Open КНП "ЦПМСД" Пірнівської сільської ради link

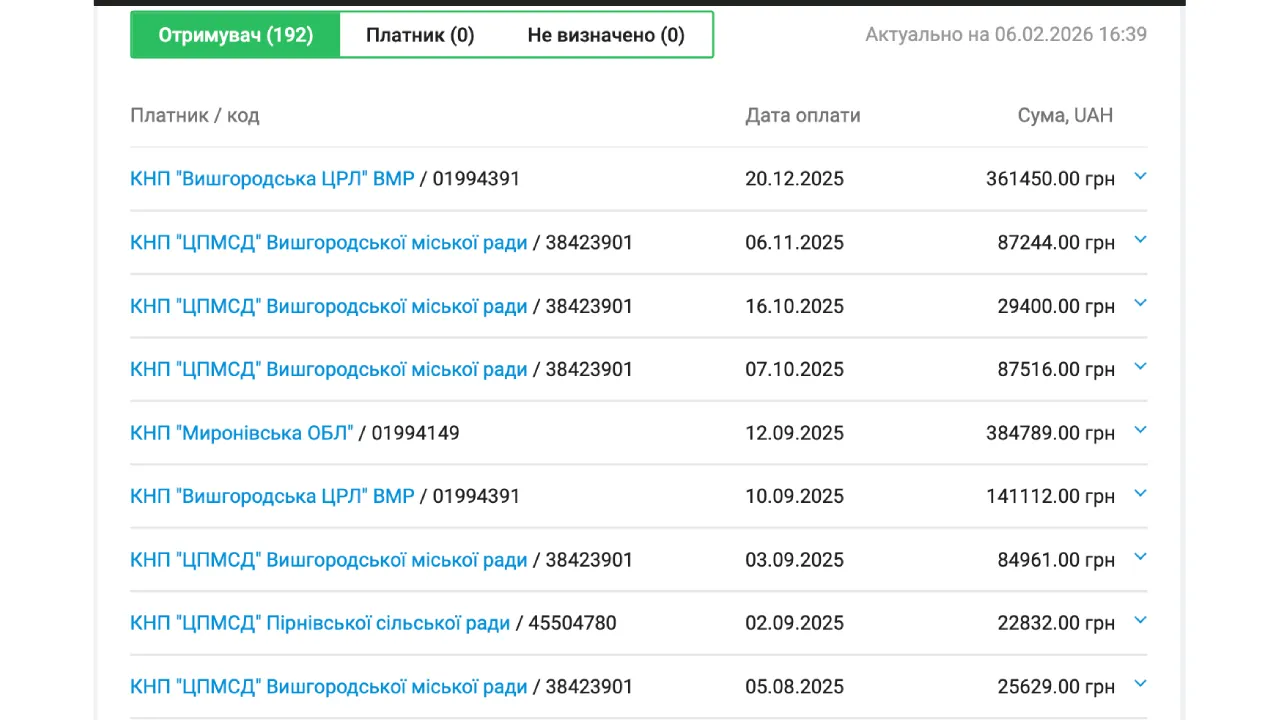(320, 623)
